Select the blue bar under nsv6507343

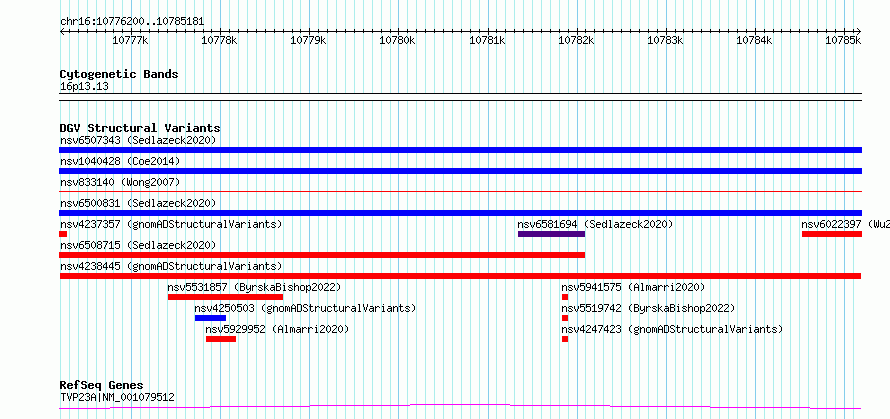[x=460, y=150]
